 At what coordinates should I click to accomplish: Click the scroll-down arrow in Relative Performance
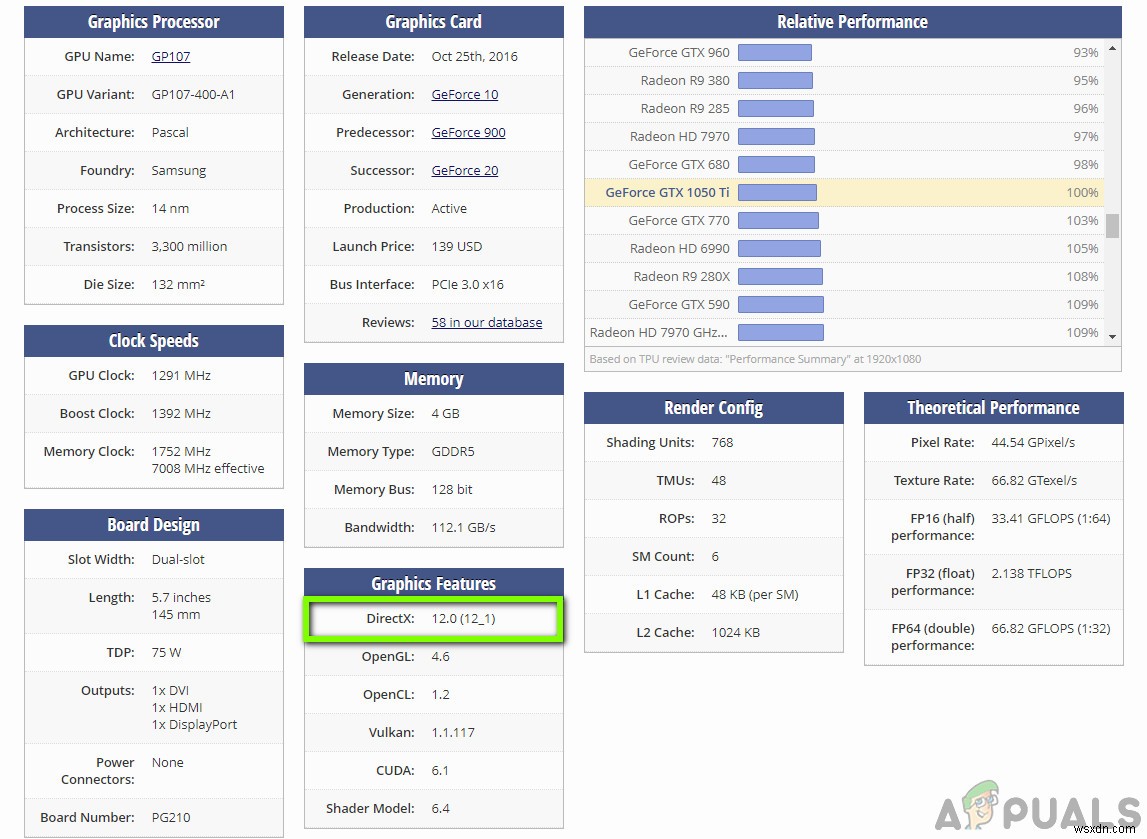coord(1112,337)
